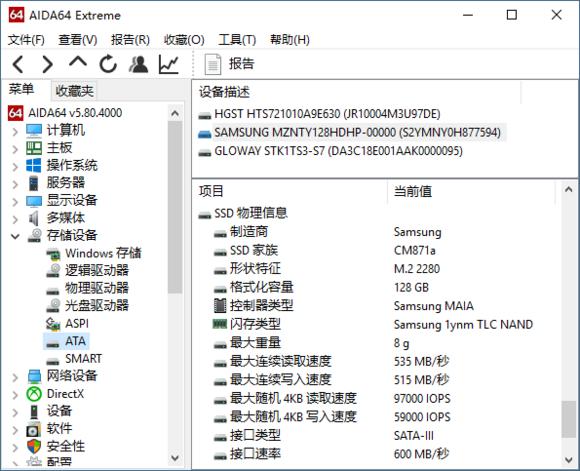Viewport: 580px width, 471px height.
Task: Expand the 网络设备 tree node
Action: point(15,377)
